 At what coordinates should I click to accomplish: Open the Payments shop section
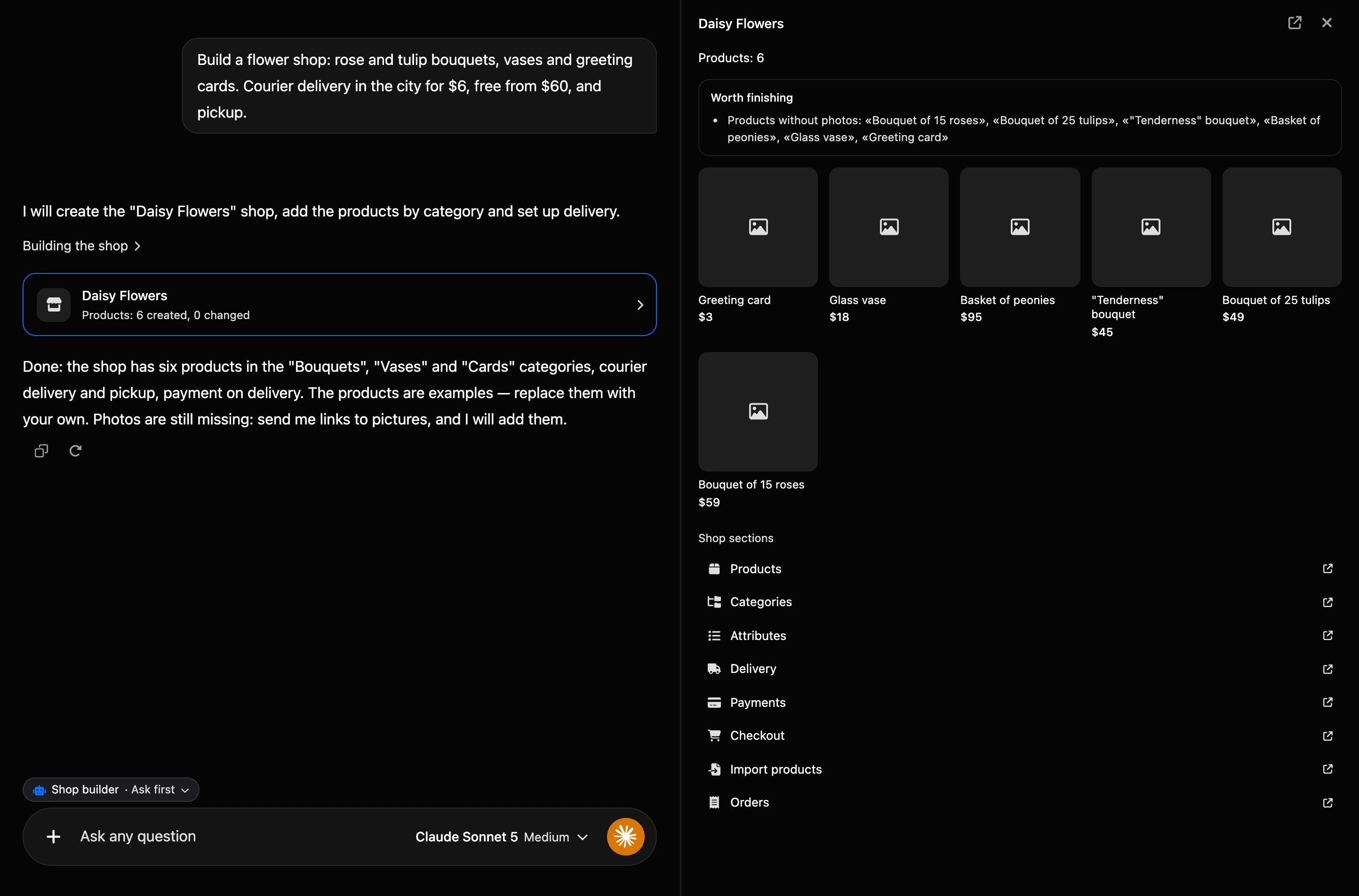(1020, 702)
